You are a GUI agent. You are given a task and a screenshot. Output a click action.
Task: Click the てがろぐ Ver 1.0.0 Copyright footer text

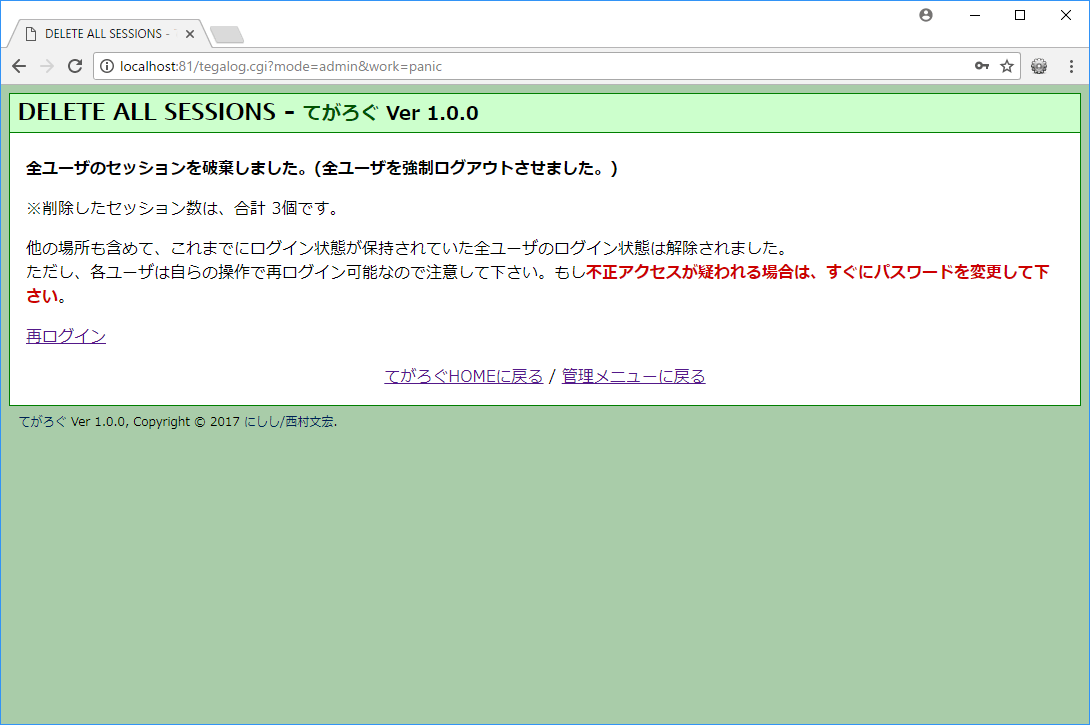point(178,421)
